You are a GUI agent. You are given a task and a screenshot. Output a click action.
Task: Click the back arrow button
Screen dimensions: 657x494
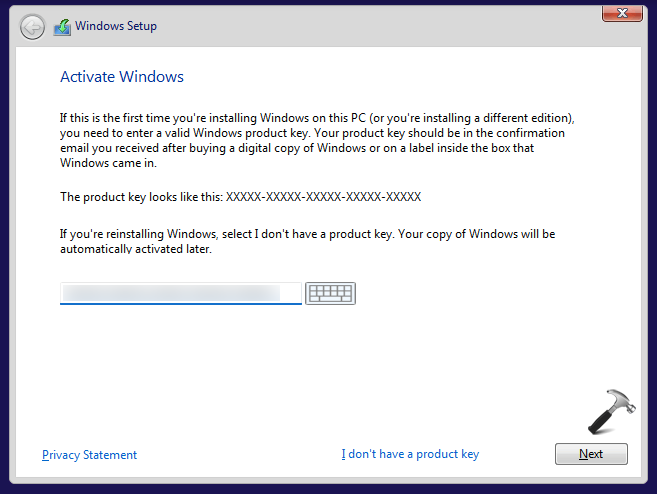coord(32,26)
